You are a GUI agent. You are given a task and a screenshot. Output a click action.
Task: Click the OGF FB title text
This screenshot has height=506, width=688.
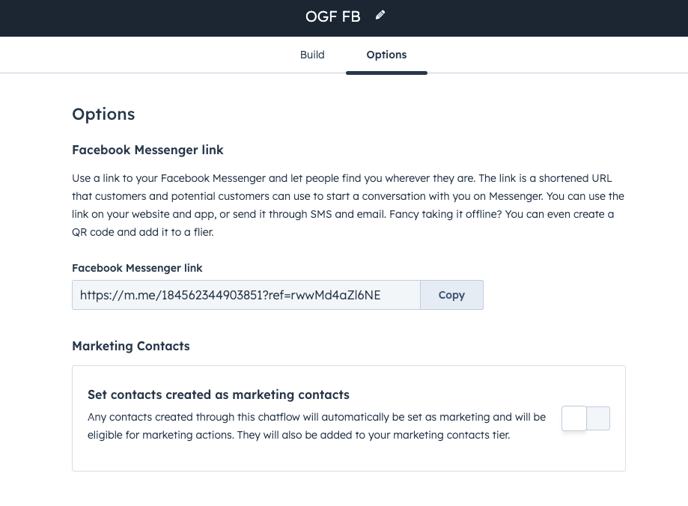[x=333, y=17]
